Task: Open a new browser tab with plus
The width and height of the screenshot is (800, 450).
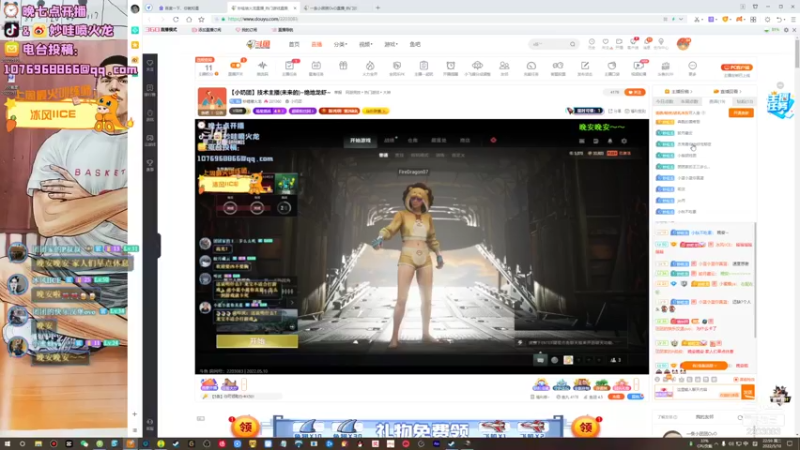Action: [x=378, y=8]
